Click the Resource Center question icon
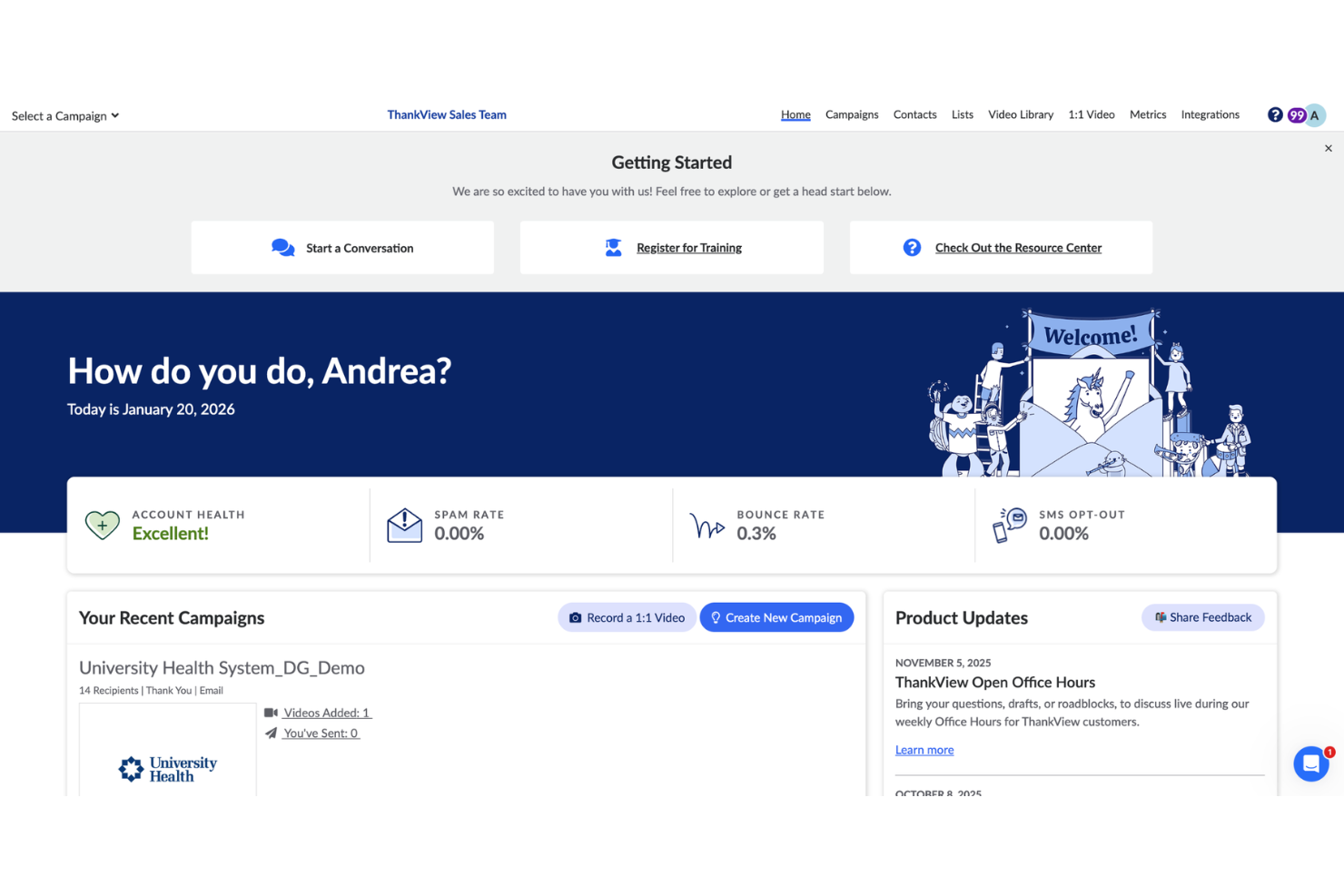 [x=912, y=248]
